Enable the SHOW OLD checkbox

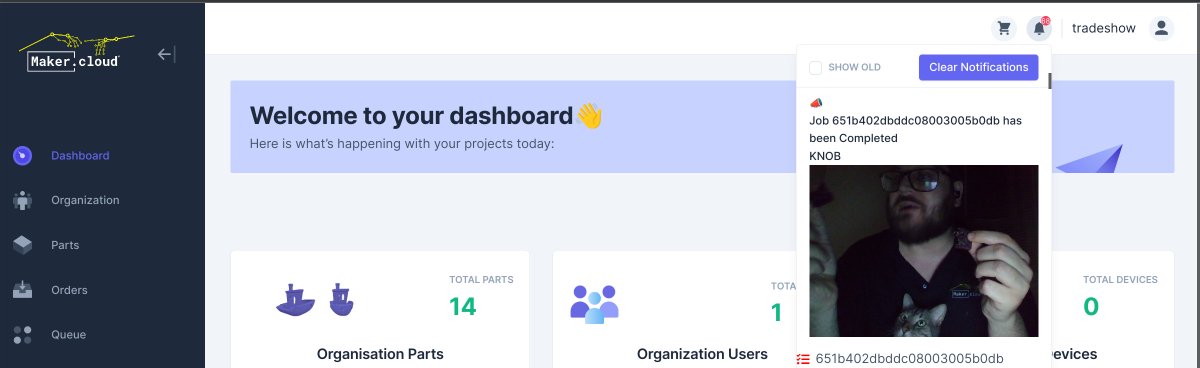coord(815,67)
